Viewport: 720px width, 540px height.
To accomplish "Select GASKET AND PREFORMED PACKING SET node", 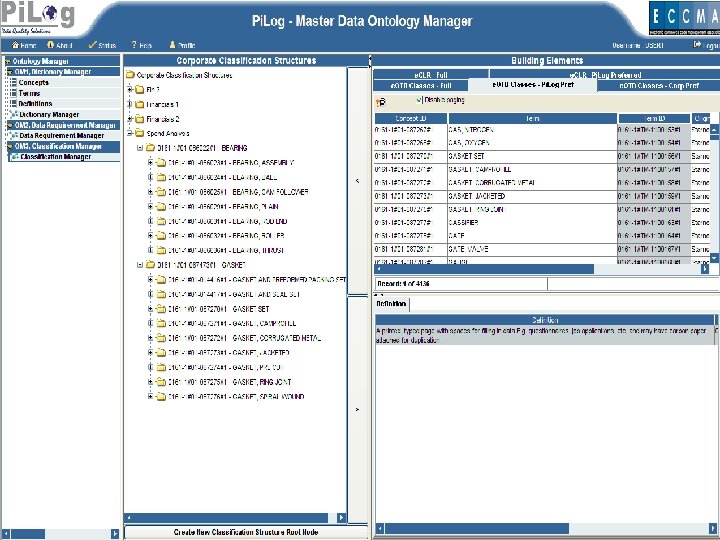I will (257, 280).
